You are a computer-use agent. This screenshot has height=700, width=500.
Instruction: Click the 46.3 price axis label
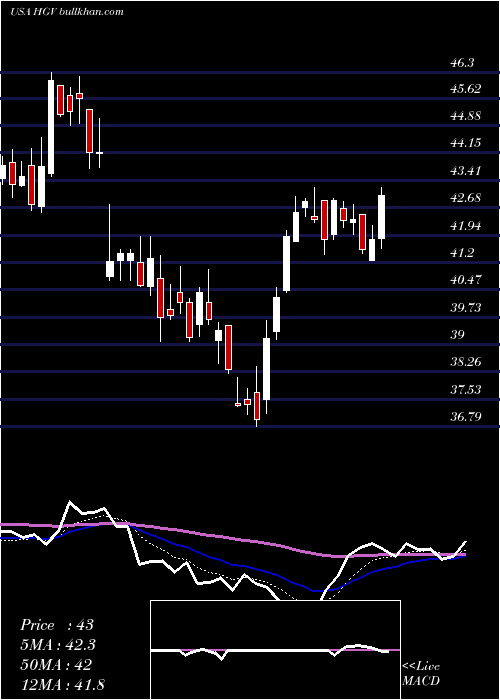[x=462, y=62]
